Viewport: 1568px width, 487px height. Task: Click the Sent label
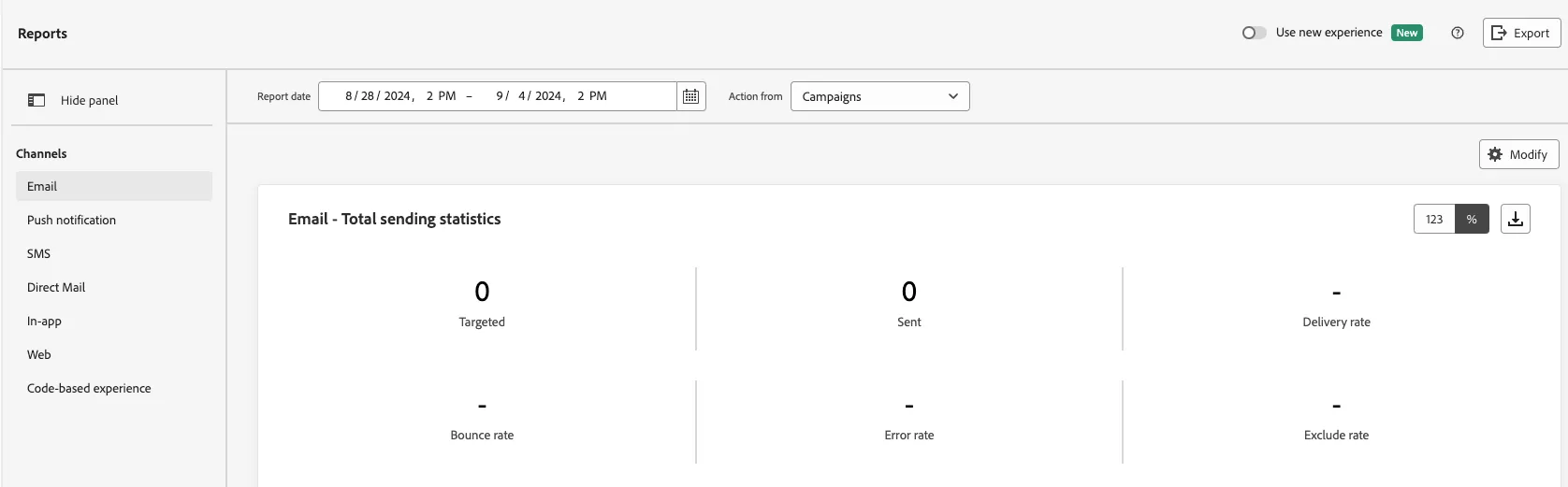point(908,322)
